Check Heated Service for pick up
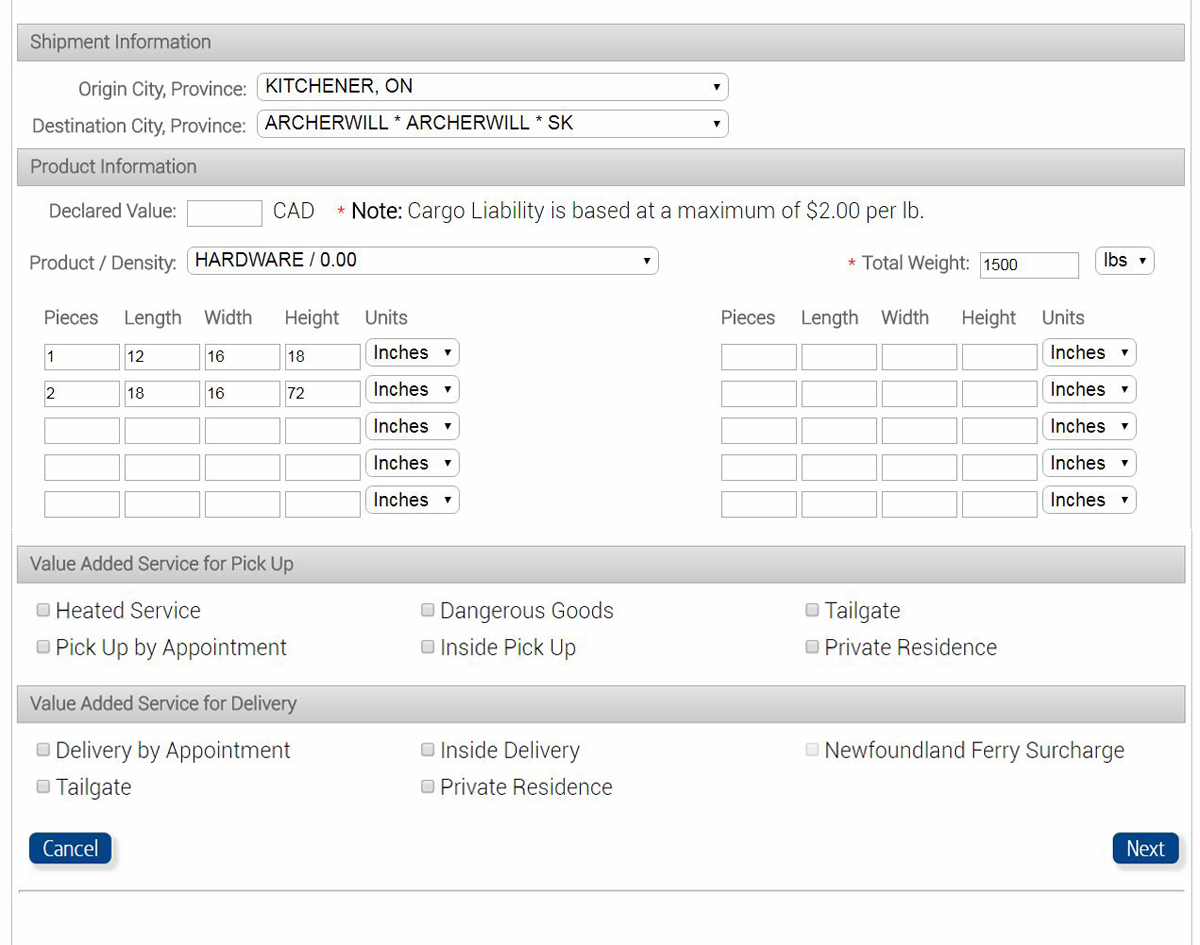Image resolution: width=1200 pixels, height=945 pixels. tap(43, 610)
